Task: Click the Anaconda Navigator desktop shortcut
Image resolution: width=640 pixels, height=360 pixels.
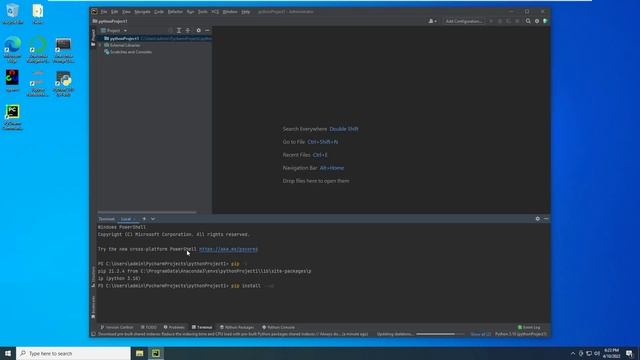Action: [38, 49]
